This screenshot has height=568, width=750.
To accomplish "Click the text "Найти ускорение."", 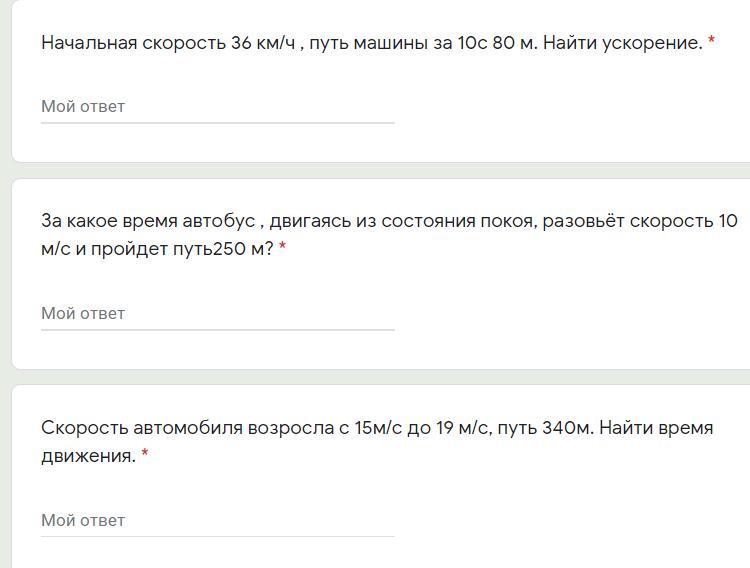I will [623, 43].
